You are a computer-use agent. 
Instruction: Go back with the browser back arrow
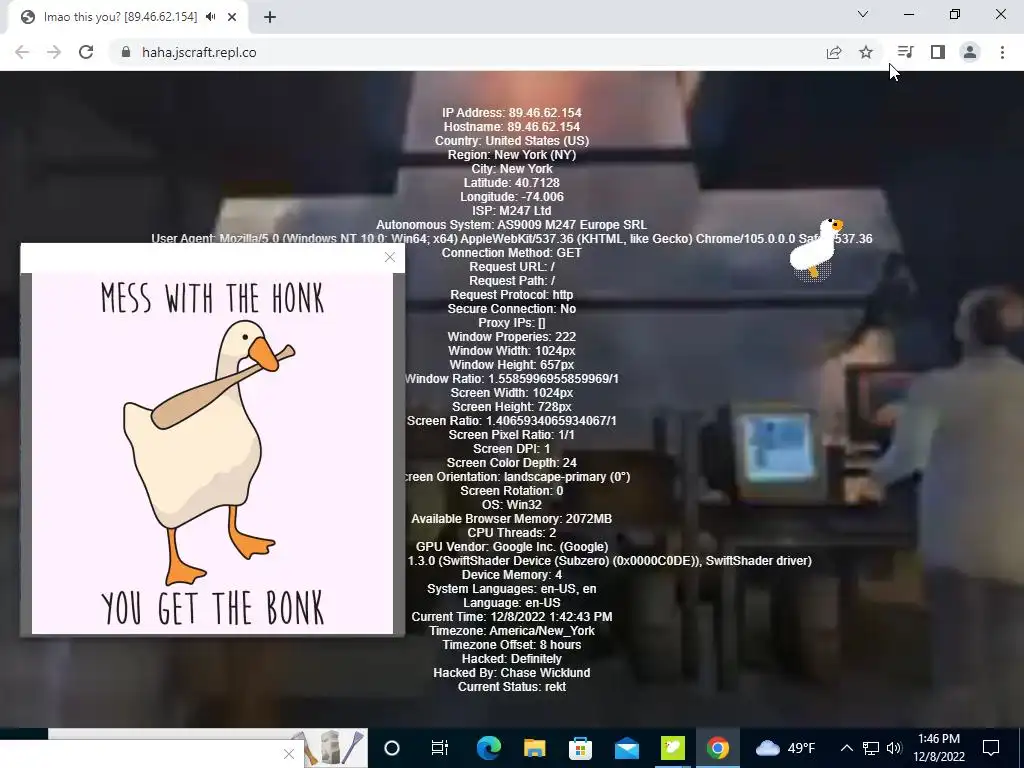[22, 52]
